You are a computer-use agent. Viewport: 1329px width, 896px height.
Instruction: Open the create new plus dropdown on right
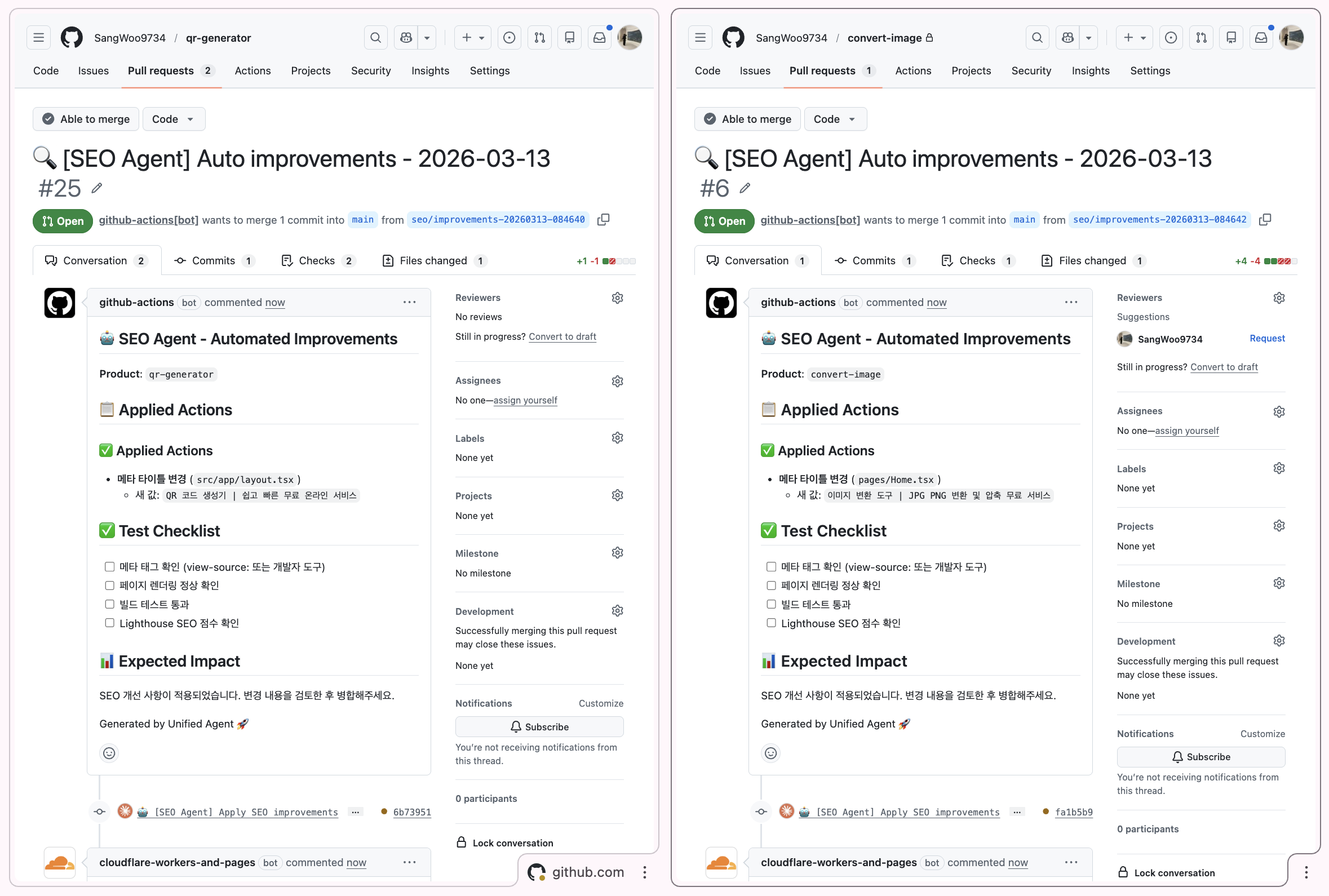pos(1134,38)
